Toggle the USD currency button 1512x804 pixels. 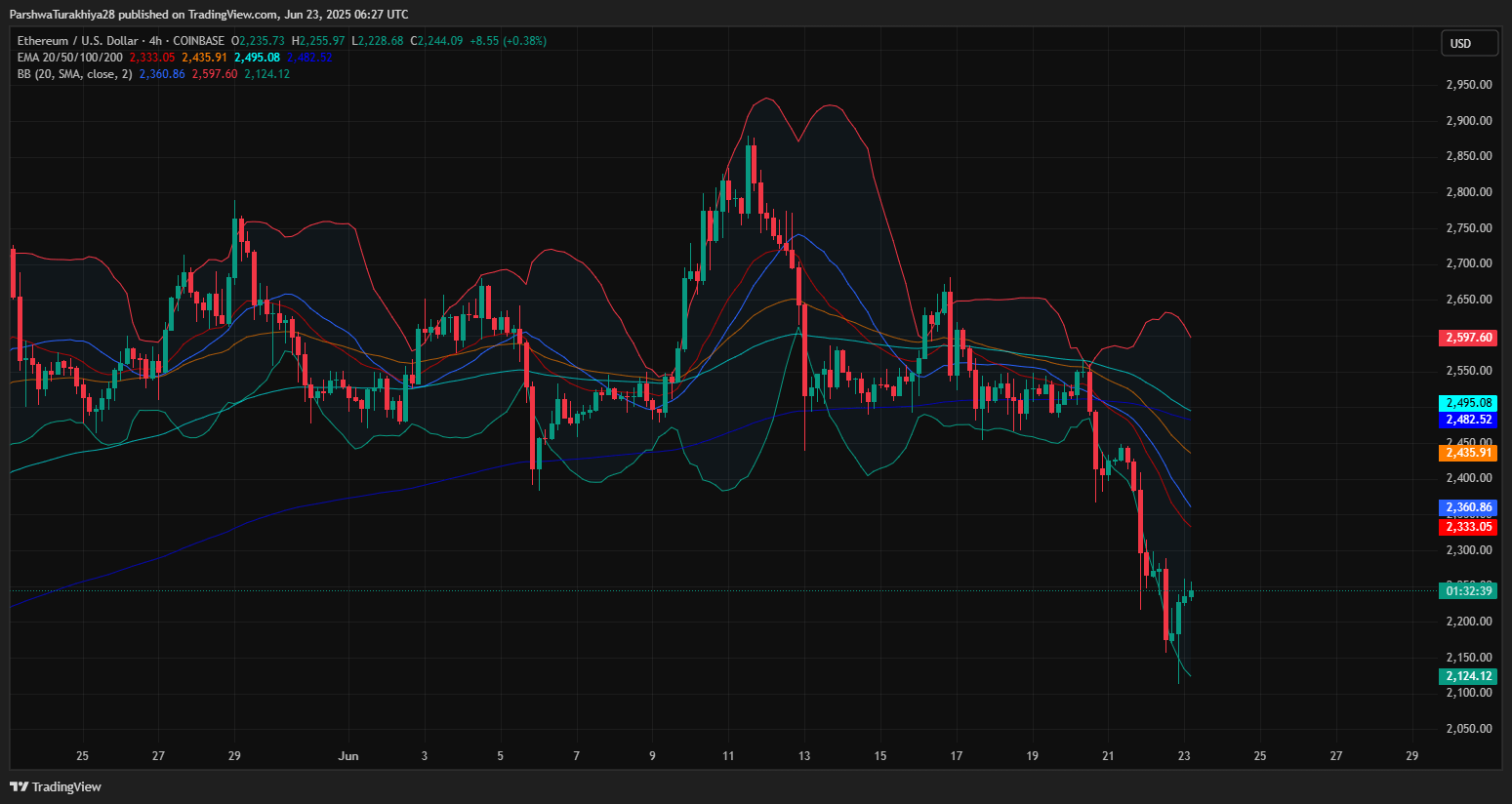(x=1469, y=43)
